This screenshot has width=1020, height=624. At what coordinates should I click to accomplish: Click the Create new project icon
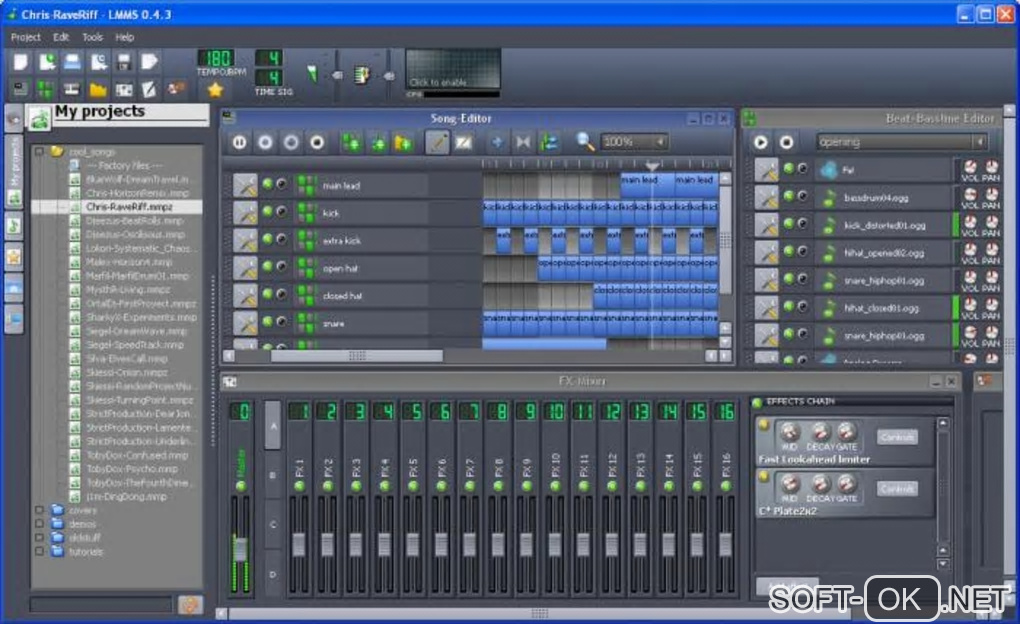[21, 62]
